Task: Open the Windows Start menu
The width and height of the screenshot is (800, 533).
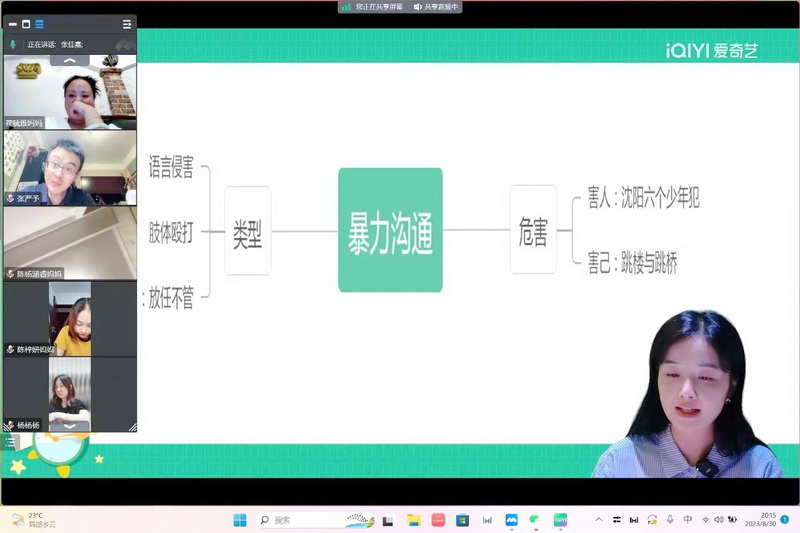Action: point(240,520)
